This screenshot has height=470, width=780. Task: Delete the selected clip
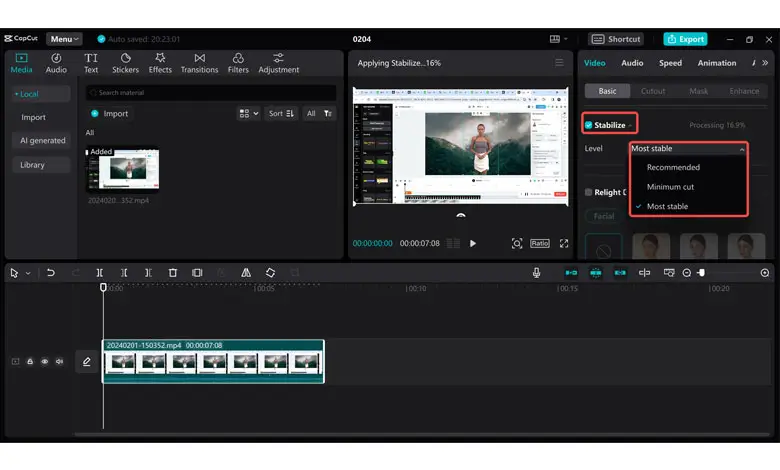click(x=173, y=273)
